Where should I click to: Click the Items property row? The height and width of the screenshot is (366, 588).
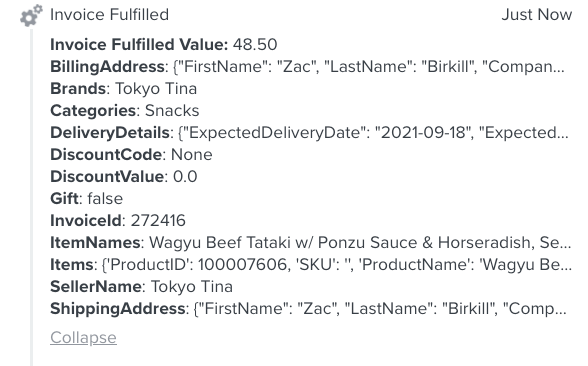coord(311,265)
